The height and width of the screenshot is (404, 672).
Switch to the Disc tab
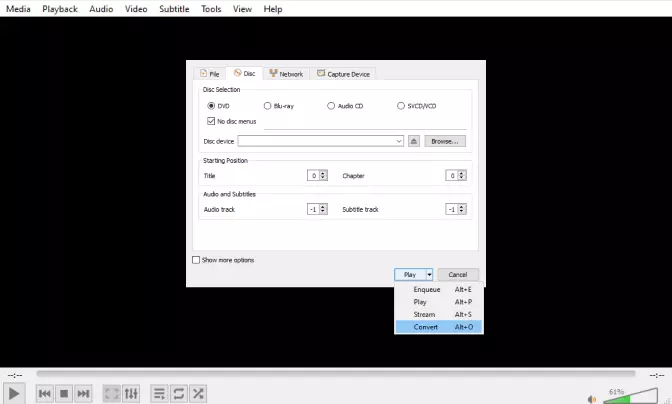(244, 73)
